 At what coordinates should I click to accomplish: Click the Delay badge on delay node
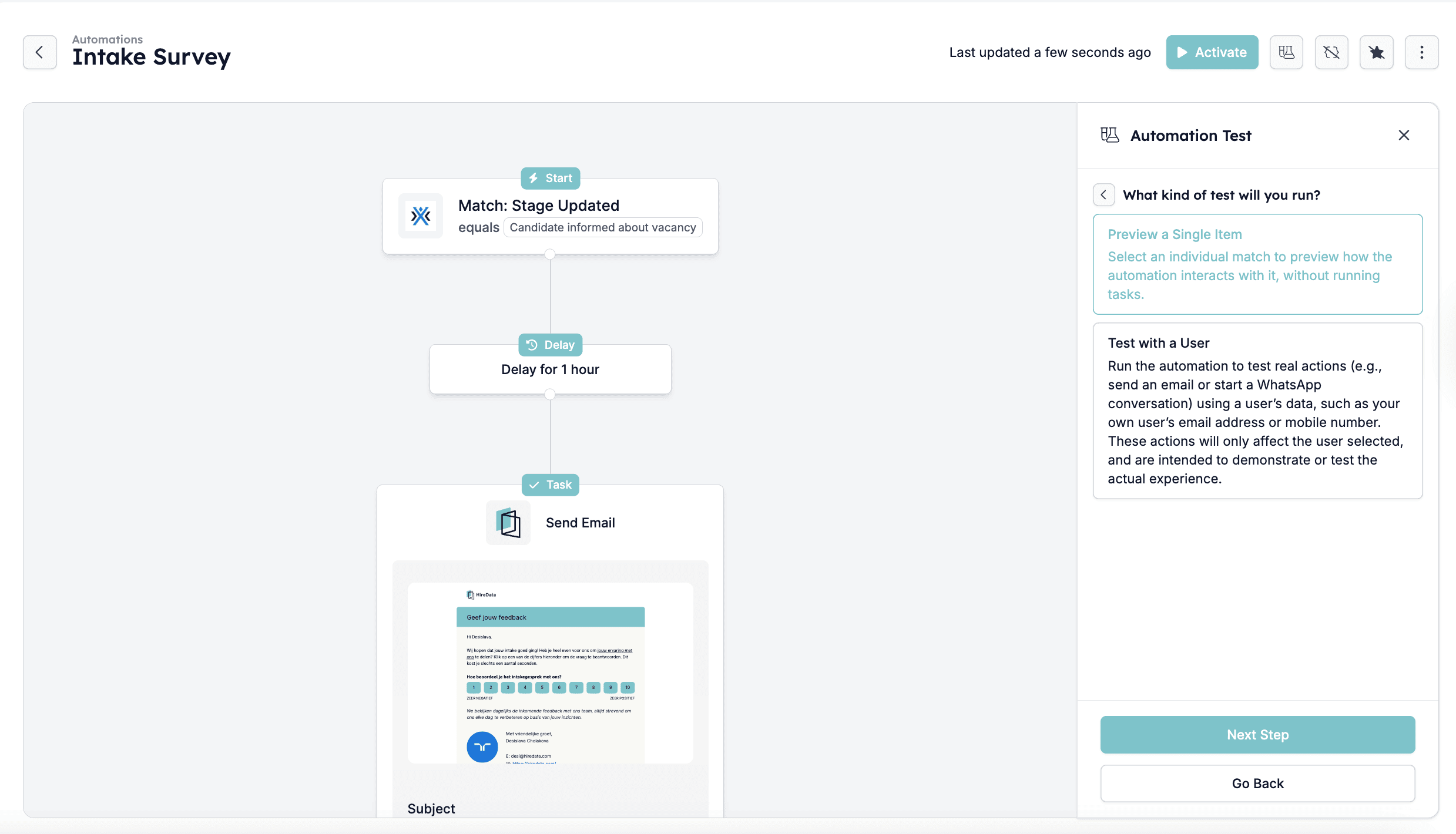click(551, 345)
